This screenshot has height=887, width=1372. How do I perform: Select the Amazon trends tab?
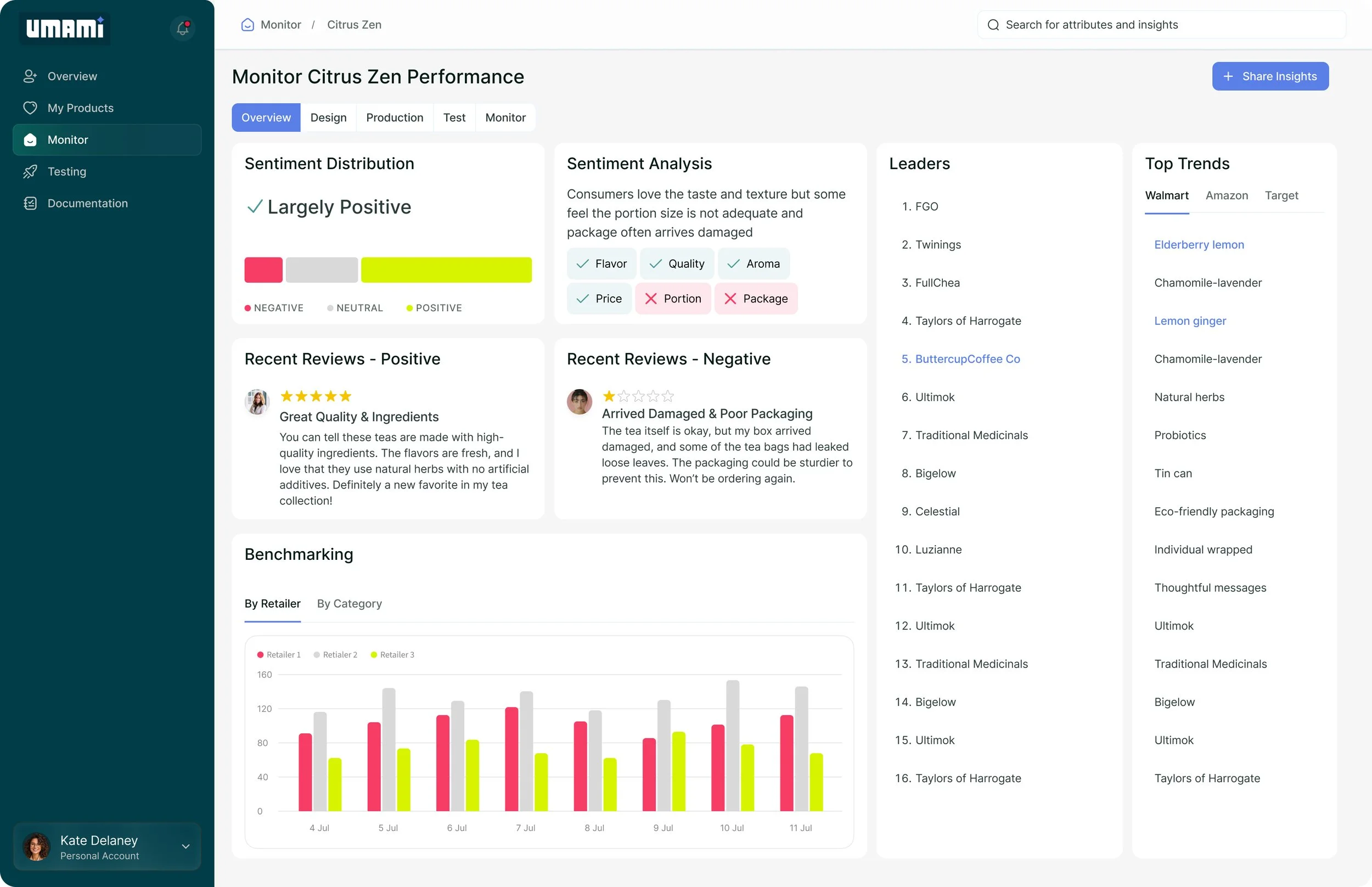[x=1227, y=195]
